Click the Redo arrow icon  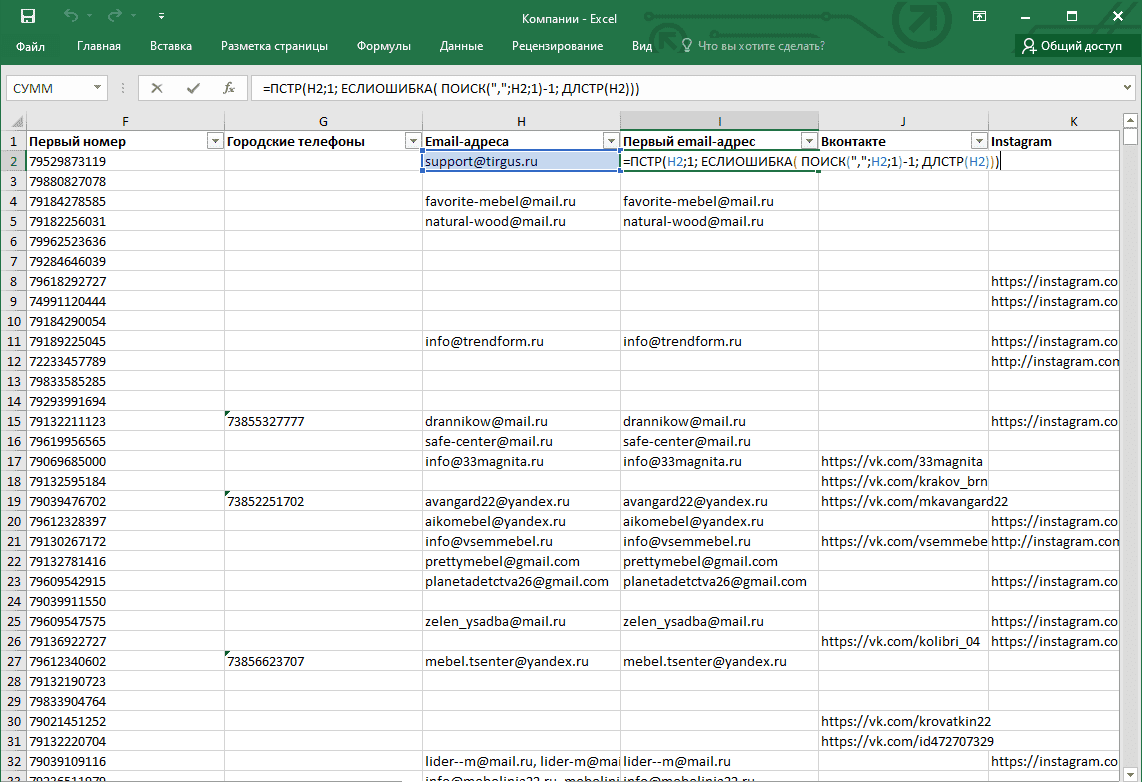(x=114, y=16)
